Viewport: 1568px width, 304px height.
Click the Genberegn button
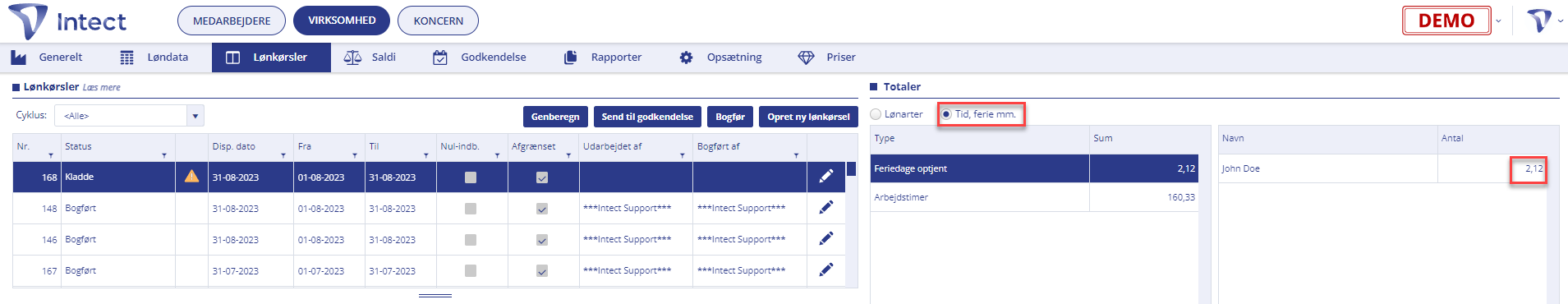pos(555,117)
